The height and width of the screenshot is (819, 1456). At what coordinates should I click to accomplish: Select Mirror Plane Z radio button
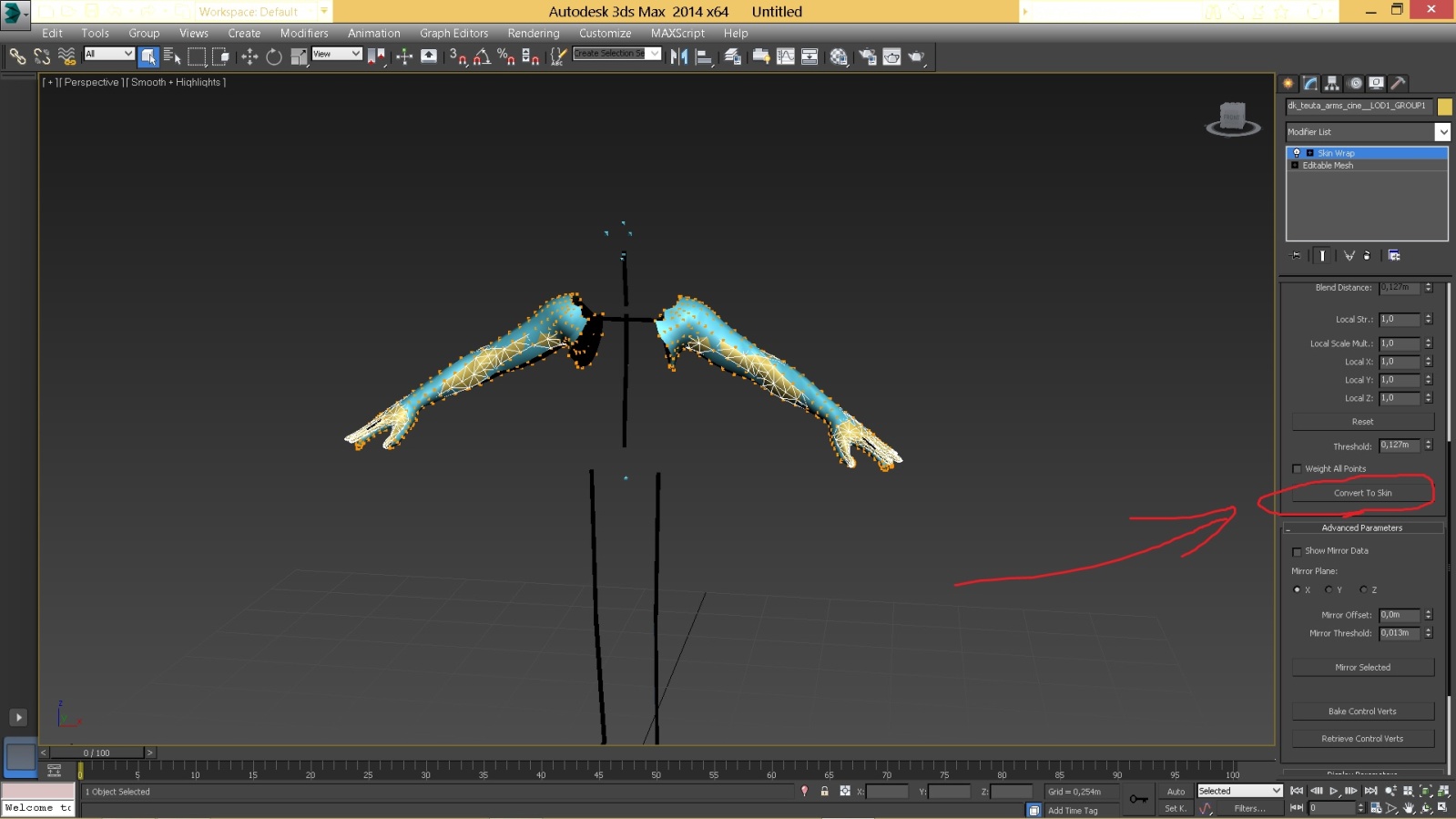coord(1363,590)
